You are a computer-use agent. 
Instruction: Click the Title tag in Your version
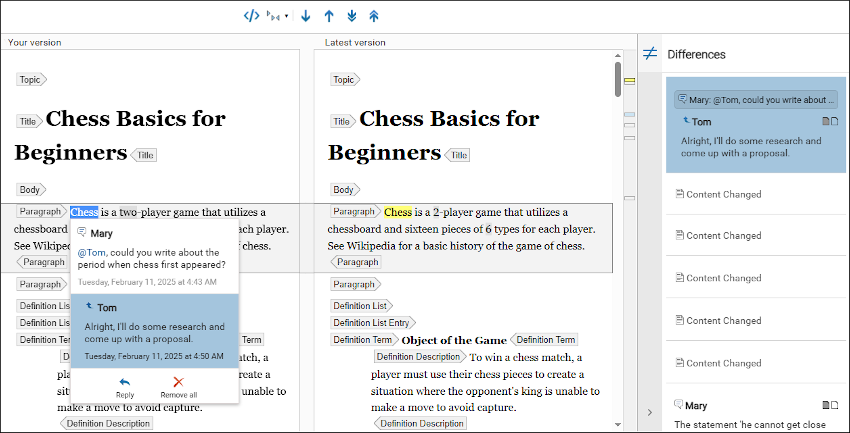point(29,121)
